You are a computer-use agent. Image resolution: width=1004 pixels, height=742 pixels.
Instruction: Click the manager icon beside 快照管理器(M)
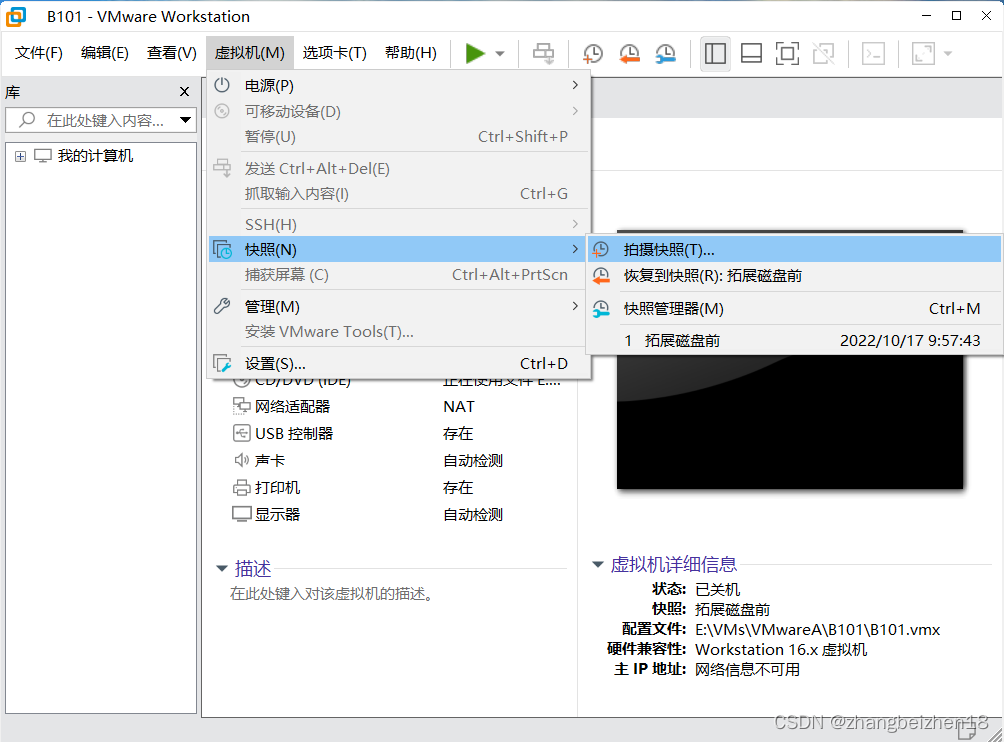pyautogui.click(x=601, y=309)
